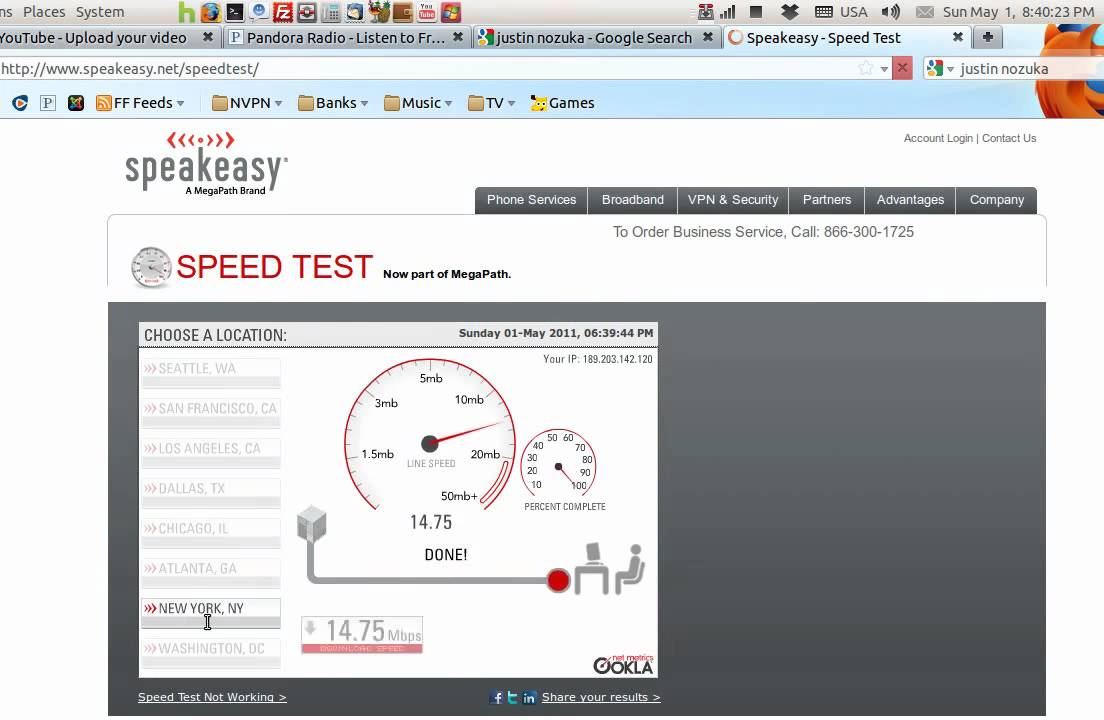This screenshot has width=1104, height=720.
Task: Expand the Music bookmark folder
Action: 418,103
